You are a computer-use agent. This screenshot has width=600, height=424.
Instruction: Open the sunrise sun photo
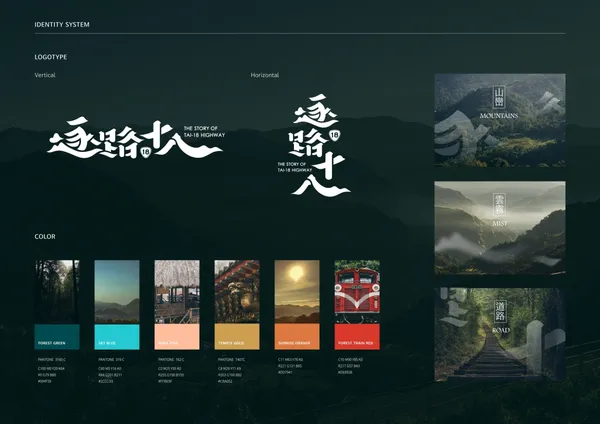click(x=297, y=292)
